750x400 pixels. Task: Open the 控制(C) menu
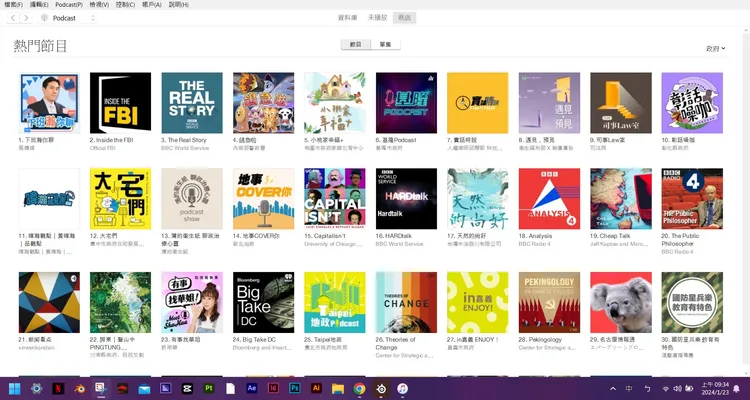pos(125,5)
